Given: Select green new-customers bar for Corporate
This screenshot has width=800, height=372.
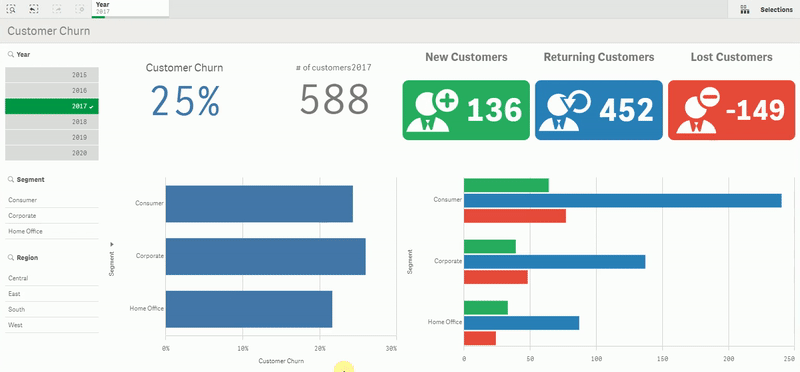Looking at the screenshot, I should [490, 246].
